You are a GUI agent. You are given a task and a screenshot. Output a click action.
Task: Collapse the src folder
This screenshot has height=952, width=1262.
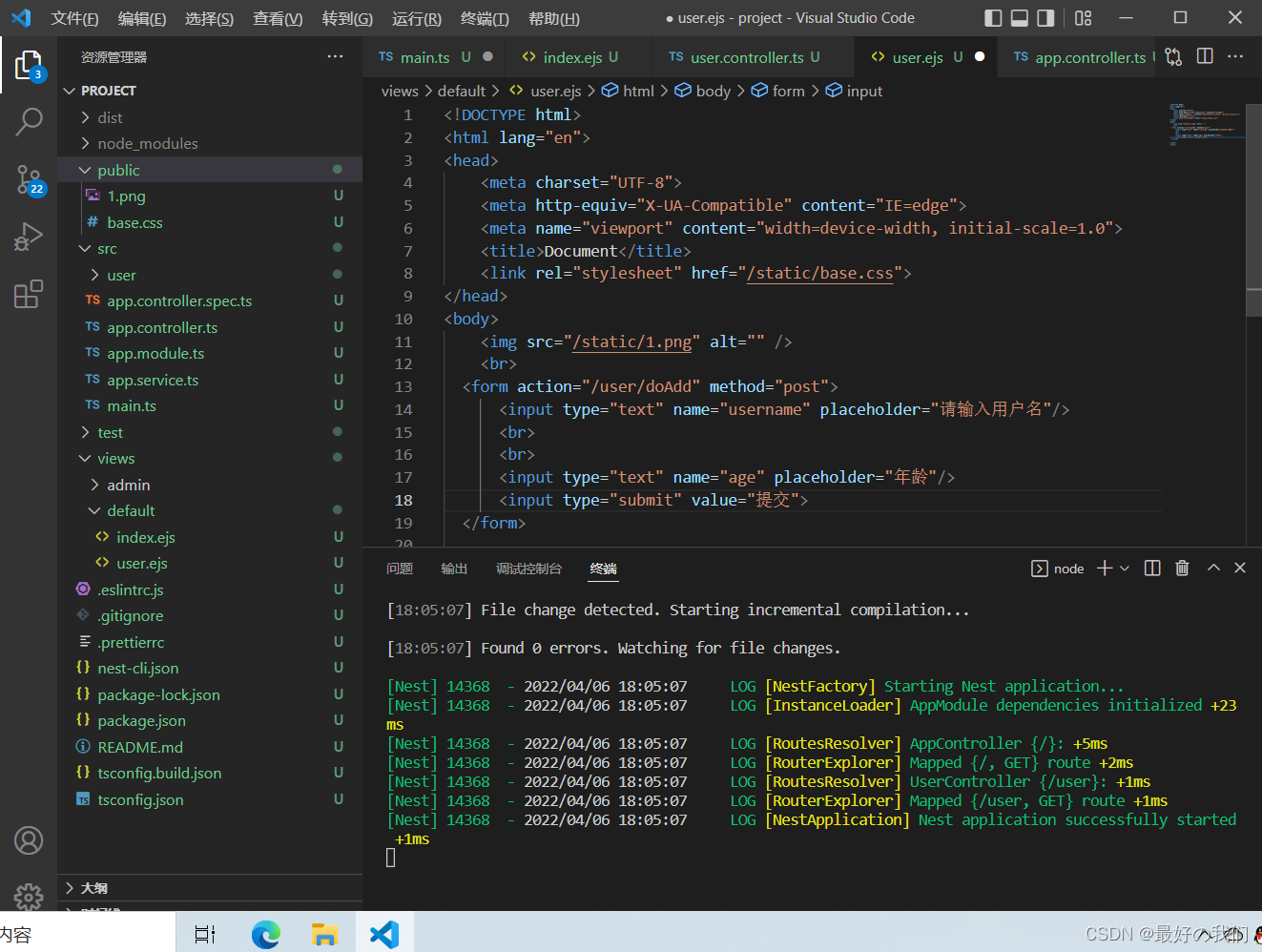click(x=210, y=248)
